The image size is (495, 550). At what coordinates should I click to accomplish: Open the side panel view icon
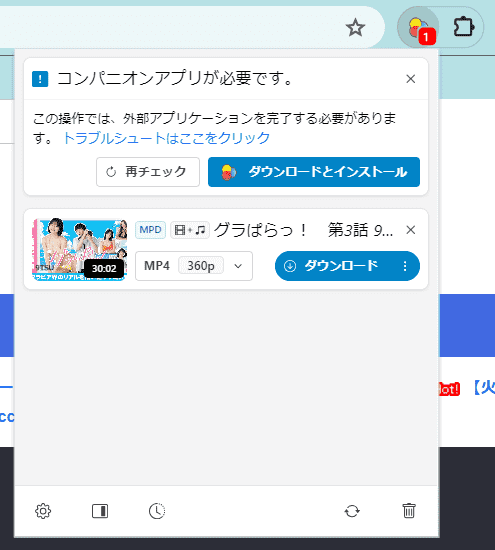(x=100, y=511)
